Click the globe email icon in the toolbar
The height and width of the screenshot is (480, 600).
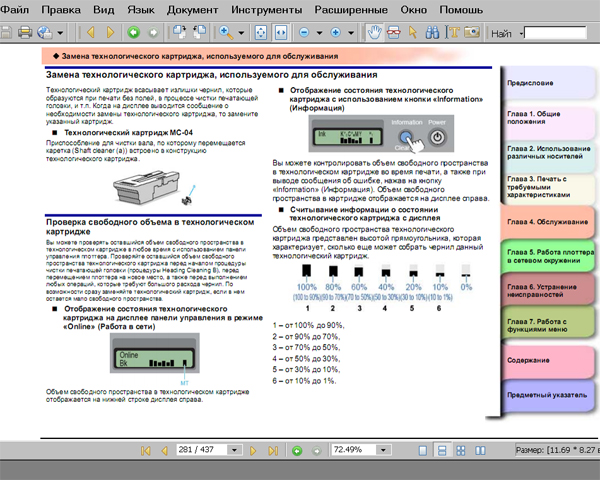[x=45, y=33]
